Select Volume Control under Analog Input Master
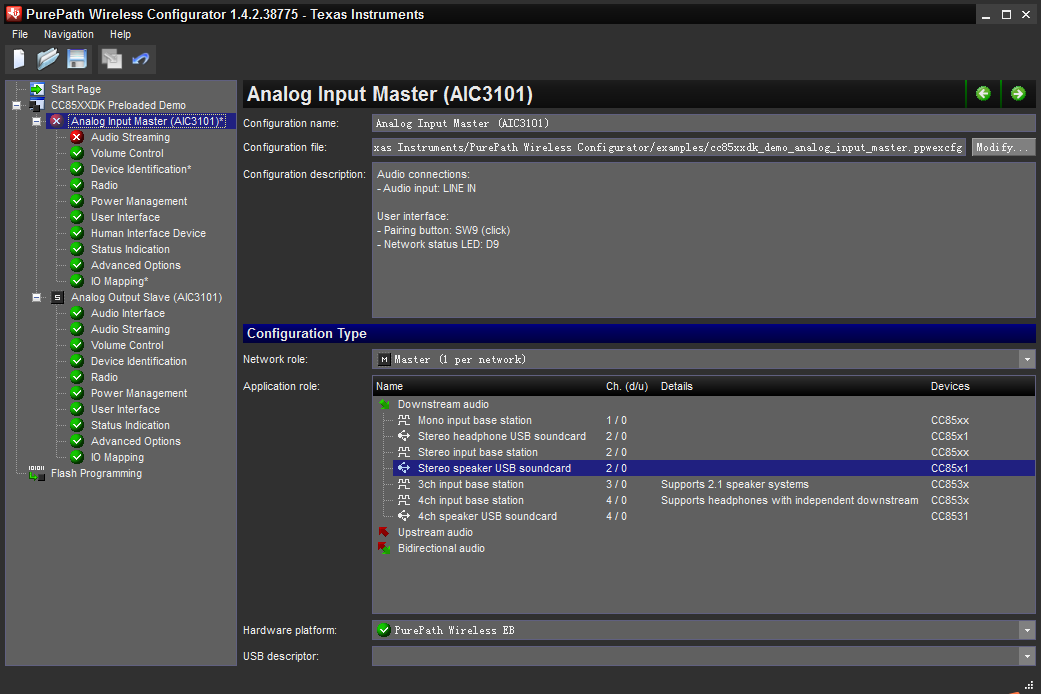 127,153
